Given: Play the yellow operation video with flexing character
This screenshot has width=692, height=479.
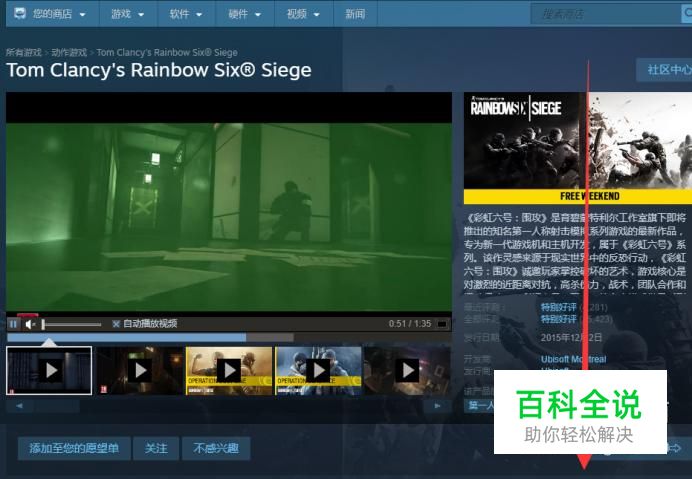Looking at the screenshot, I should tap(229, 370).
